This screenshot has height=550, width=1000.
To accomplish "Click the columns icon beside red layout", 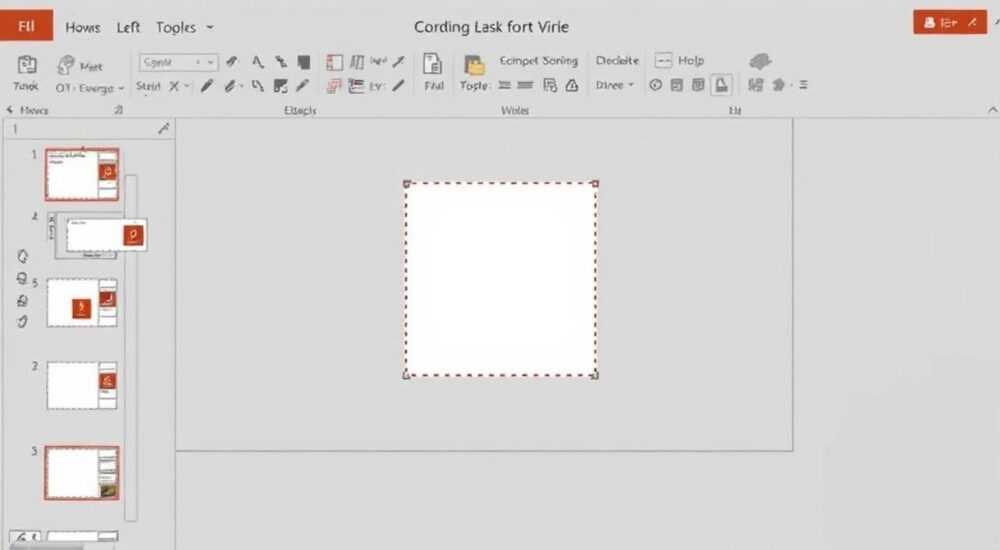I will (x=357, y=62).
